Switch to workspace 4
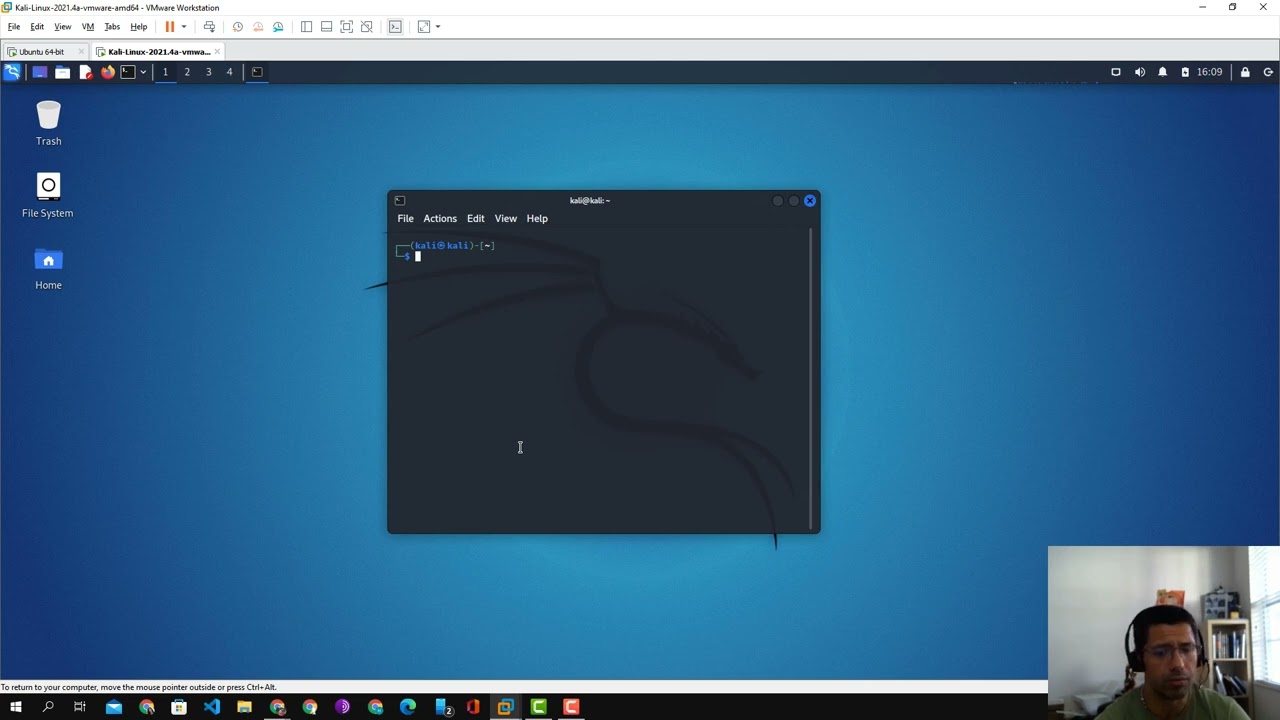Image resolution: width=1280 pixels, height=720 pixels. 229,72
